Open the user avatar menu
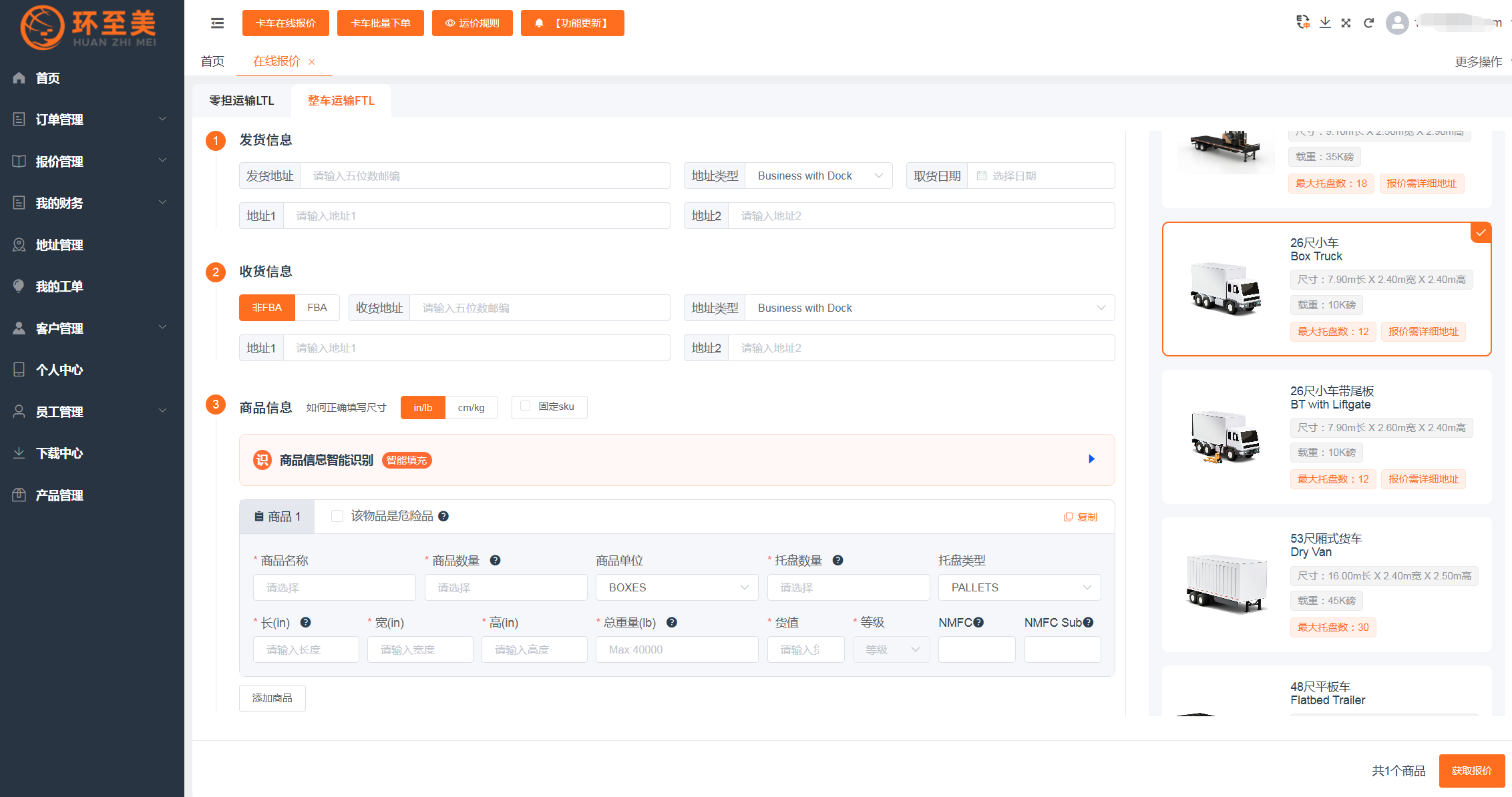This screenshot has width=1512, height=797. (x=1397, y=23)
